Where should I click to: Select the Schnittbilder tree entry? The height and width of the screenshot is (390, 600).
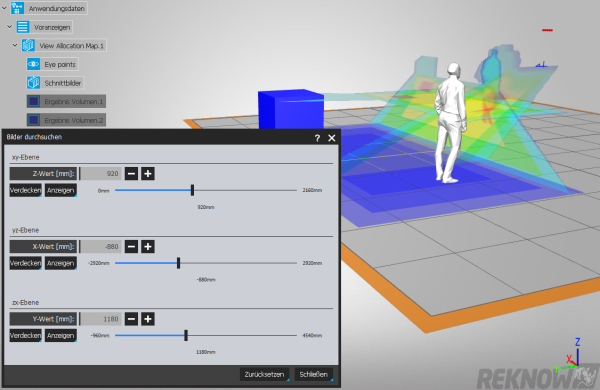[x=63, y=83]
